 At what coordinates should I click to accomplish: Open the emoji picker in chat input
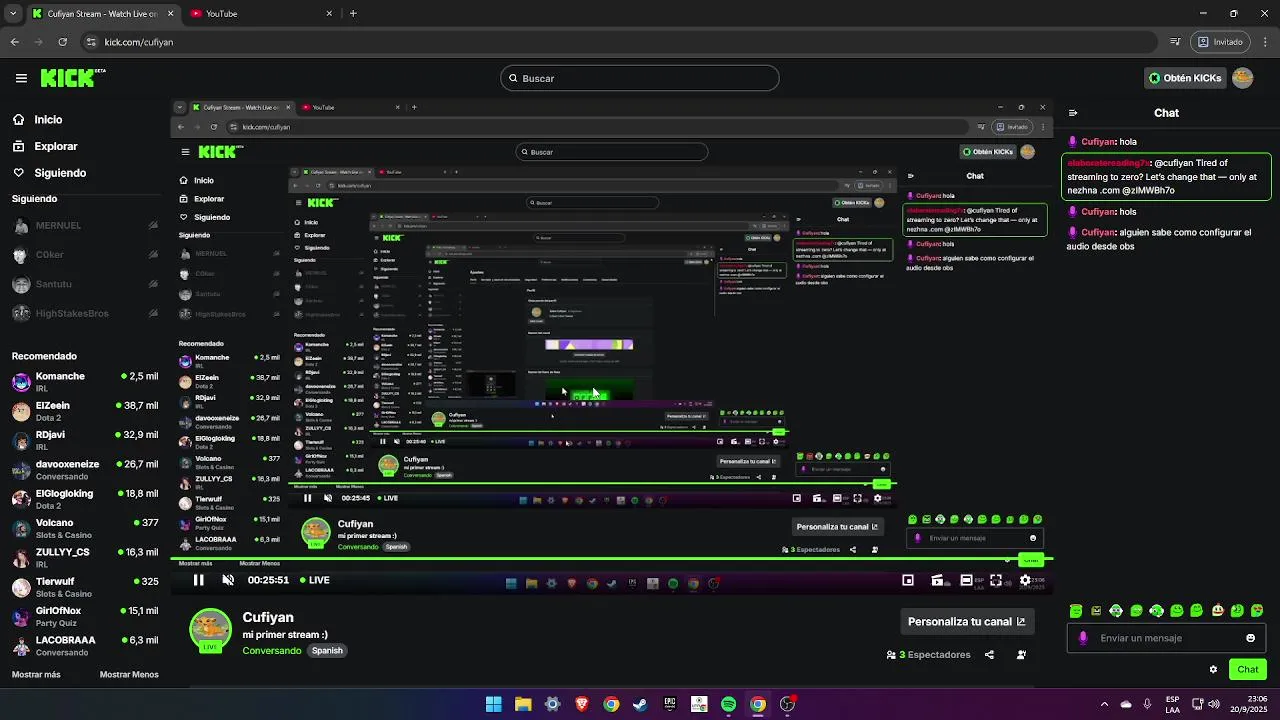(x=1250, y=638)
